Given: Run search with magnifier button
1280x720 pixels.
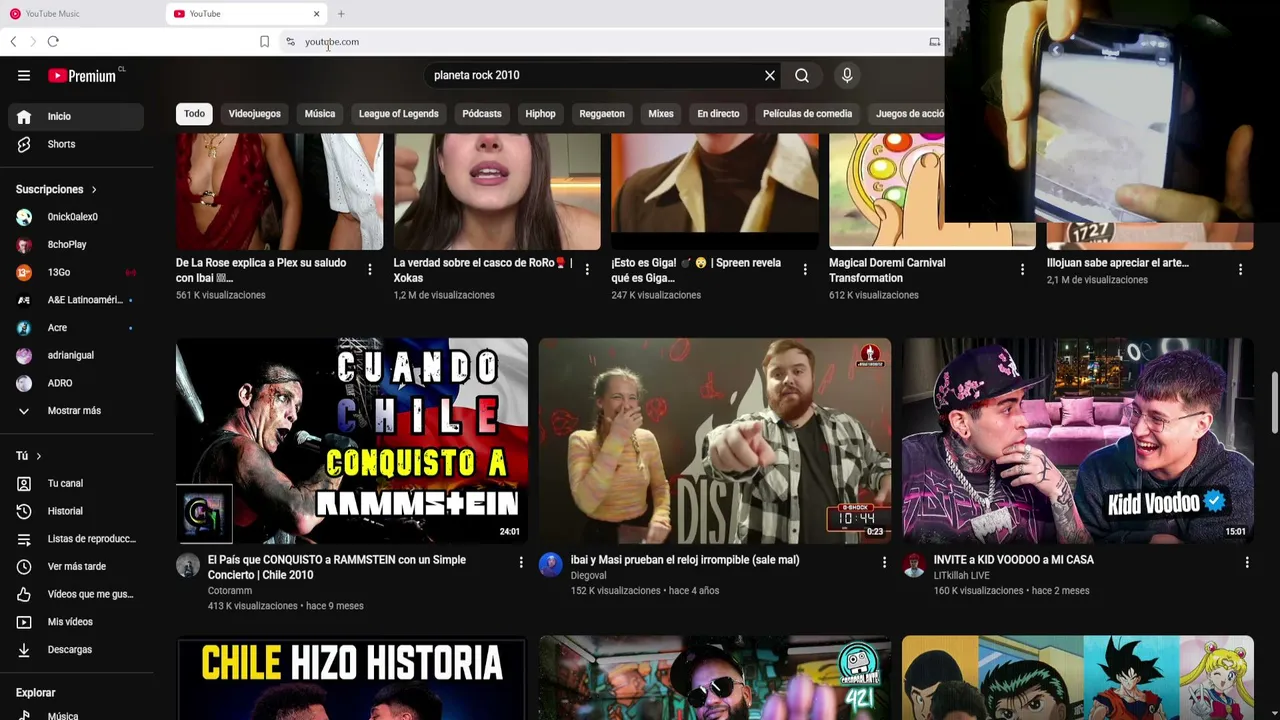Looking at the screenshot, I should click(x=802, y=75).
